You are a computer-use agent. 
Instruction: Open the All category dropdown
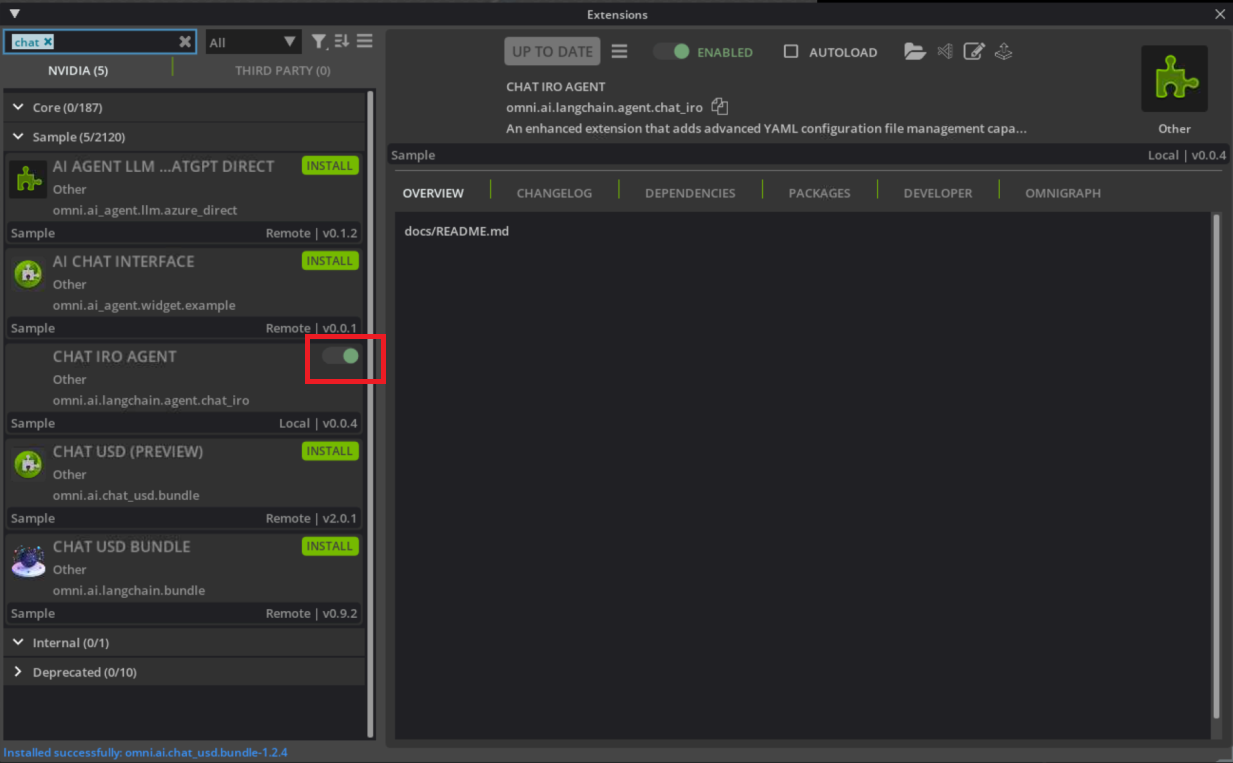point(252,41)
